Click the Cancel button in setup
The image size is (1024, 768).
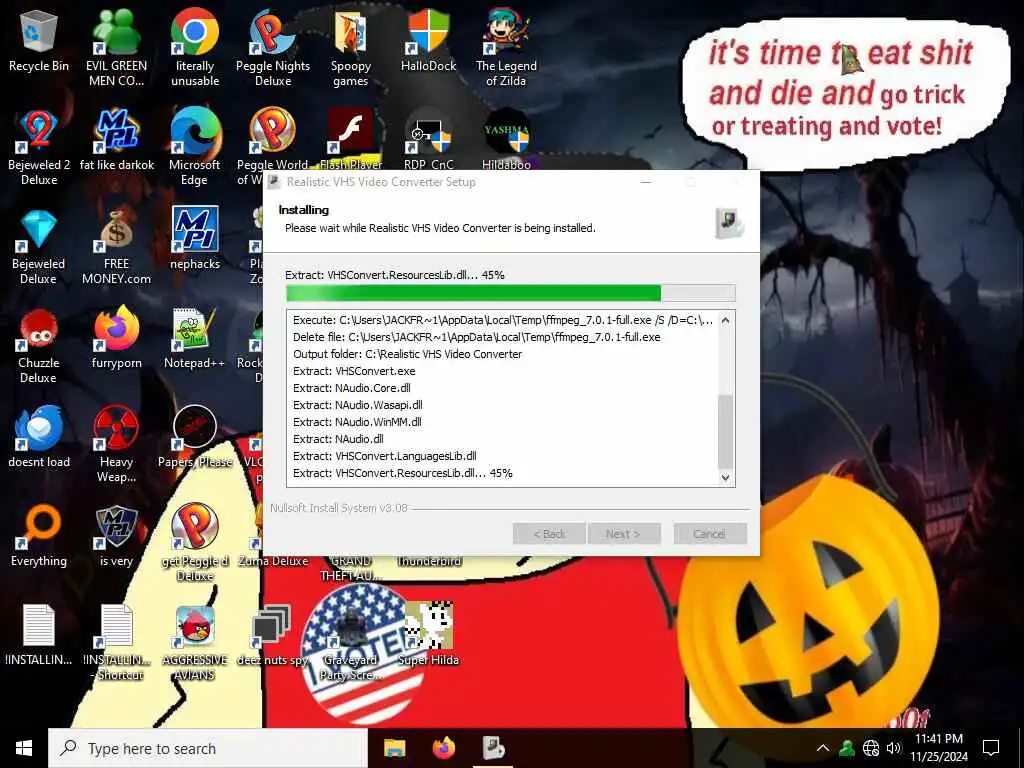click(710, 534)
